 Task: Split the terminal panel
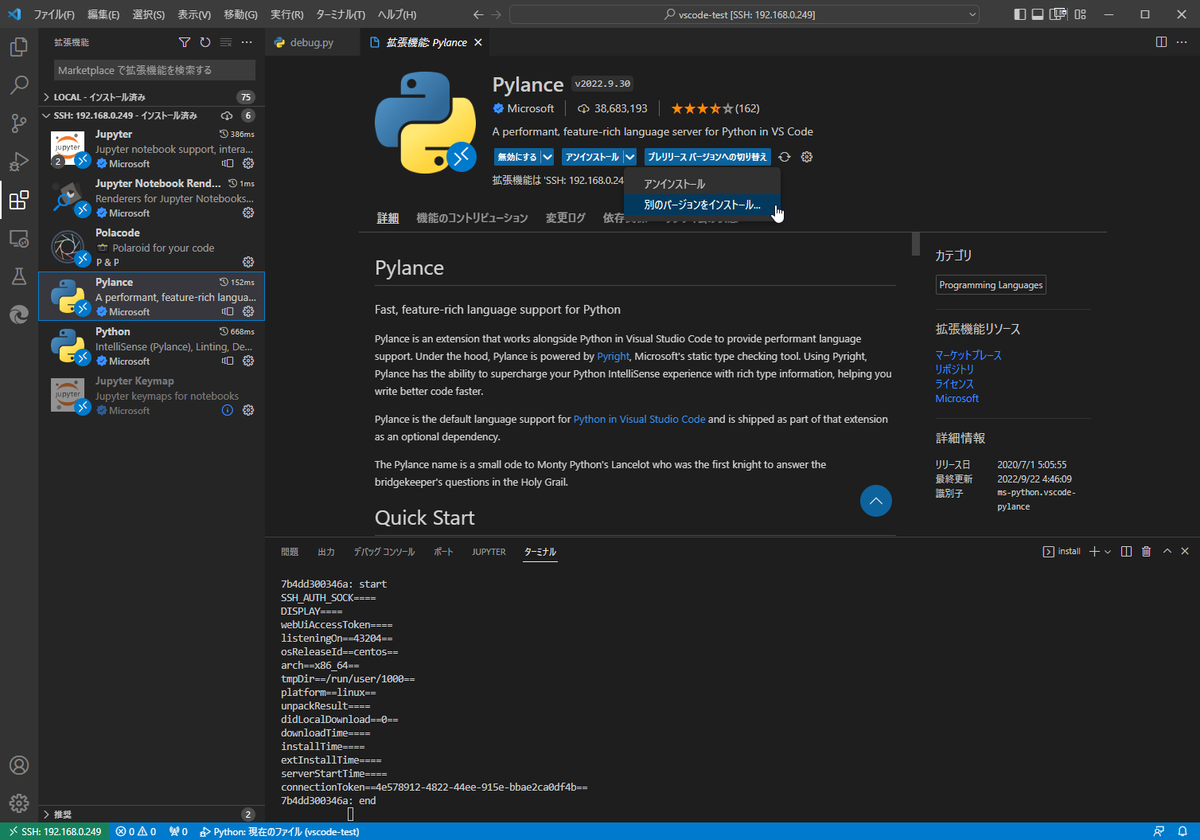(1126, 551)
